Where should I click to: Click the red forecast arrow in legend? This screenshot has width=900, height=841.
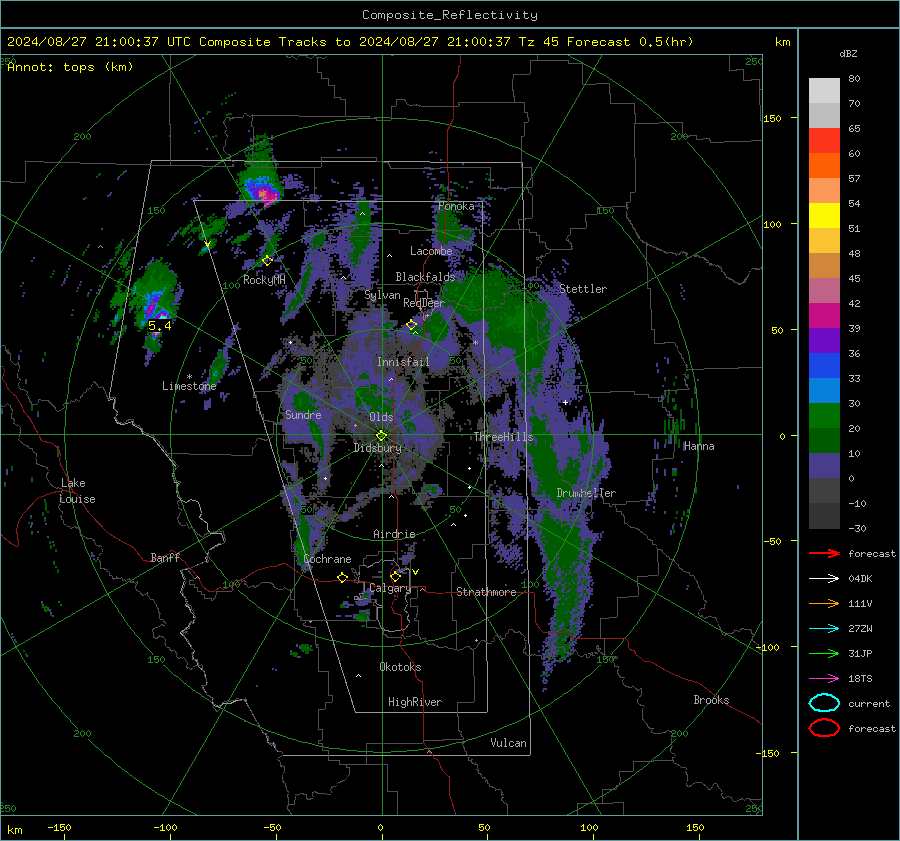point(824,553)
